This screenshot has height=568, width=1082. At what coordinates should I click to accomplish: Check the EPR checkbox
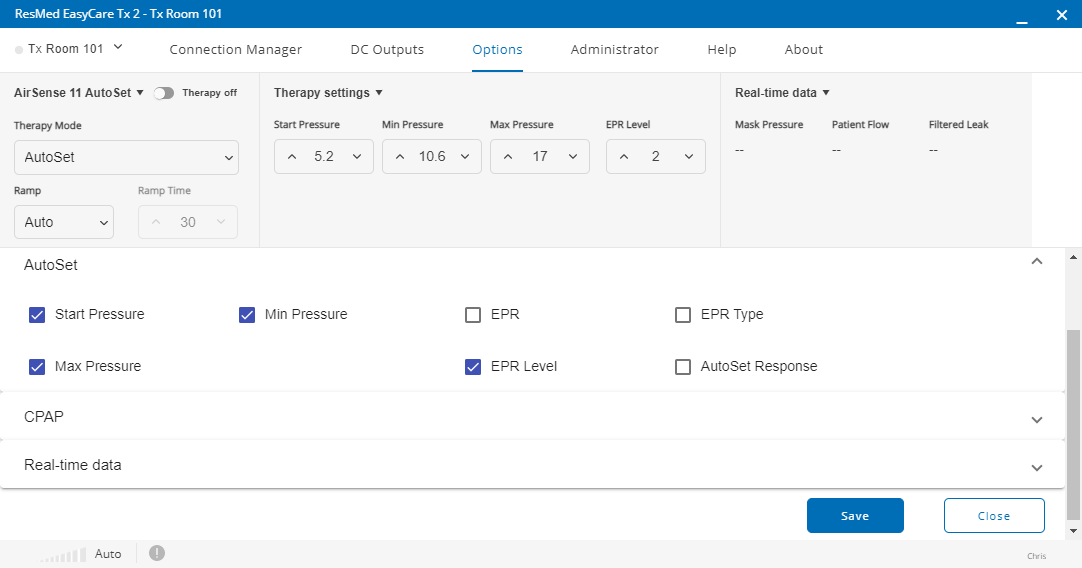[473, 315]
